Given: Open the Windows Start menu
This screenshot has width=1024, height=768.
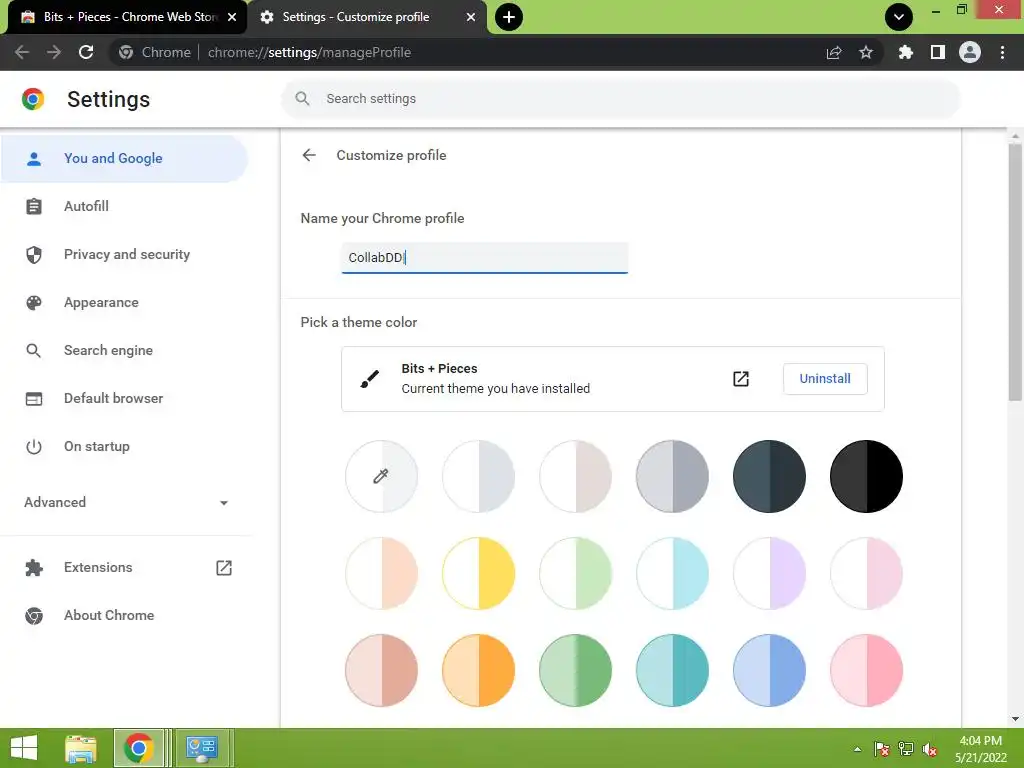Looking at the screenshot, I should pos(24,748).
